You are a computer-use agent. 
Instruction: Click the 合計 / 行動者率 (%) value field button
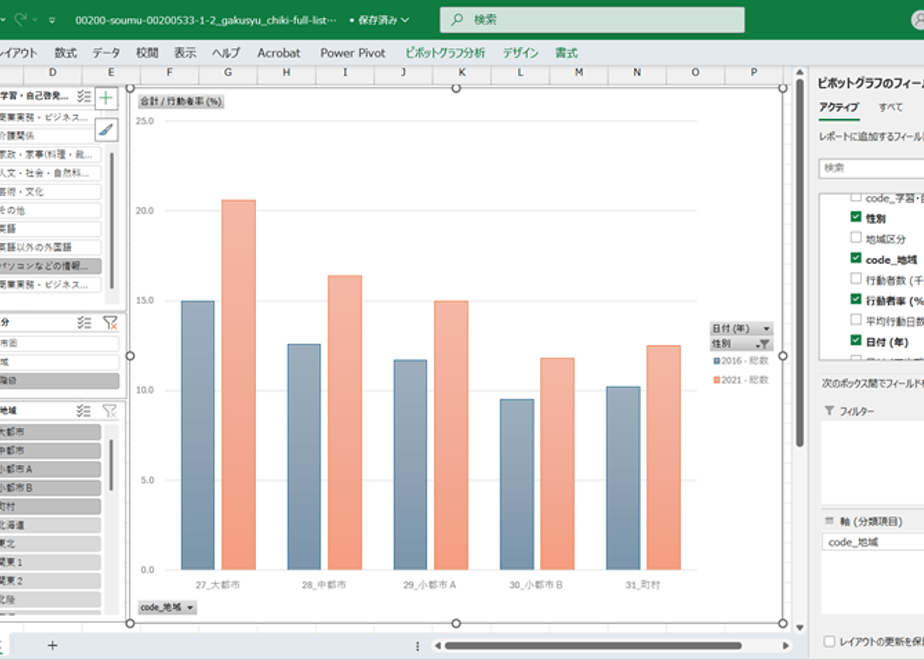pos(181,101)
